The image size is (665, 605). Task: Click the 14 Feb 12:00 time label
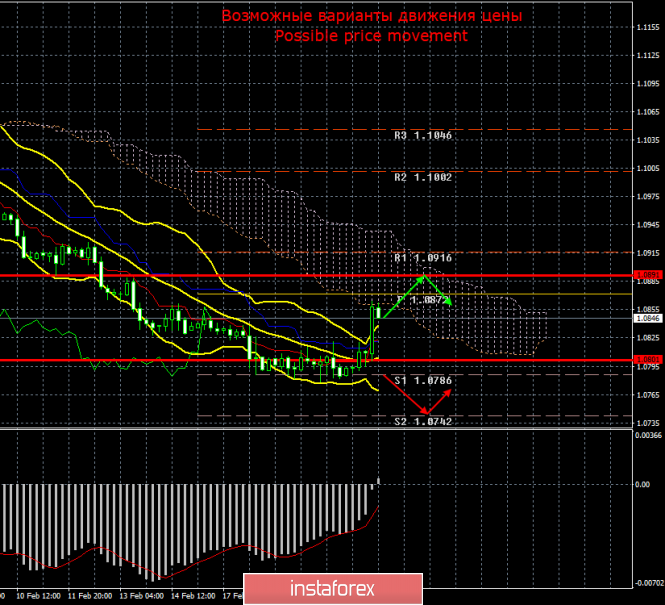[193, 596]
